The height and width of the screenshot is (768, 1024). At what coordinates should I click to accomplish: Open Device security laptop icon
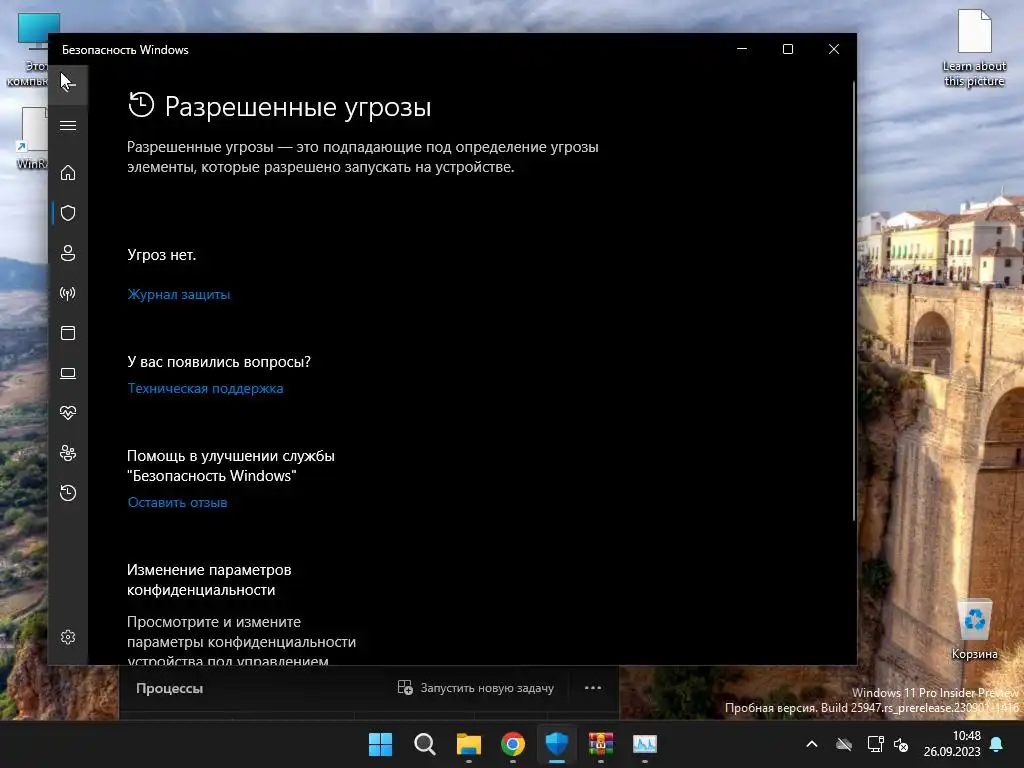click(68, 373)
